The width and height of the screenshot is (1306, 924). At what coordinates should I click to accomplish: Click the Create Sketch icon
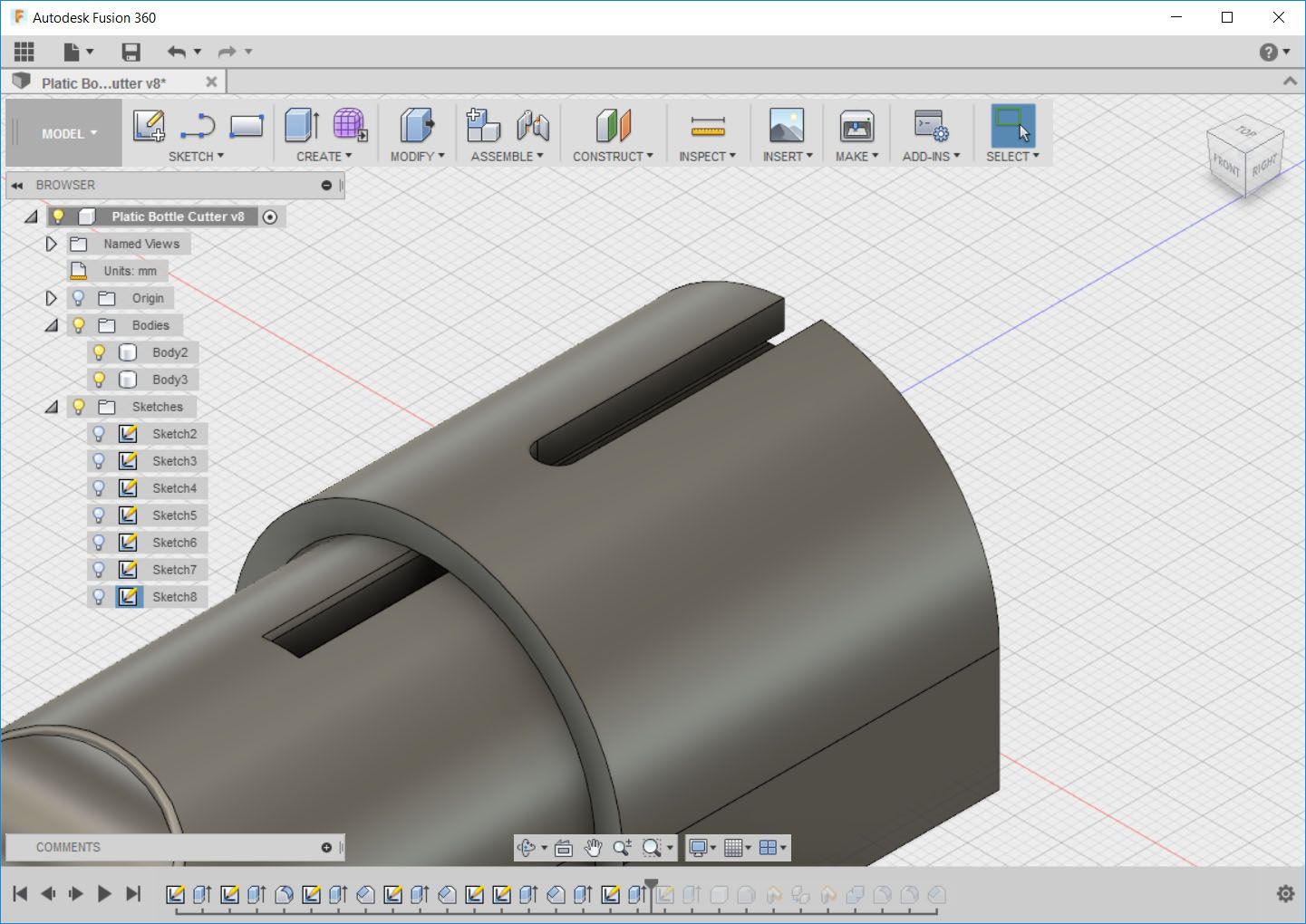point(149,125)
